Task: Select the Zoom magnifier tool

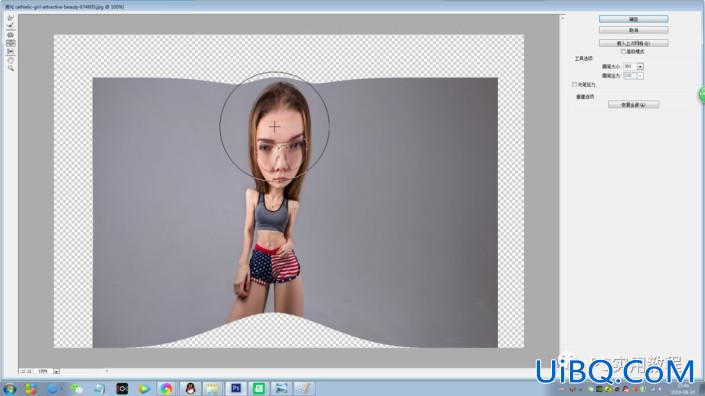Action: coord(10,68)
